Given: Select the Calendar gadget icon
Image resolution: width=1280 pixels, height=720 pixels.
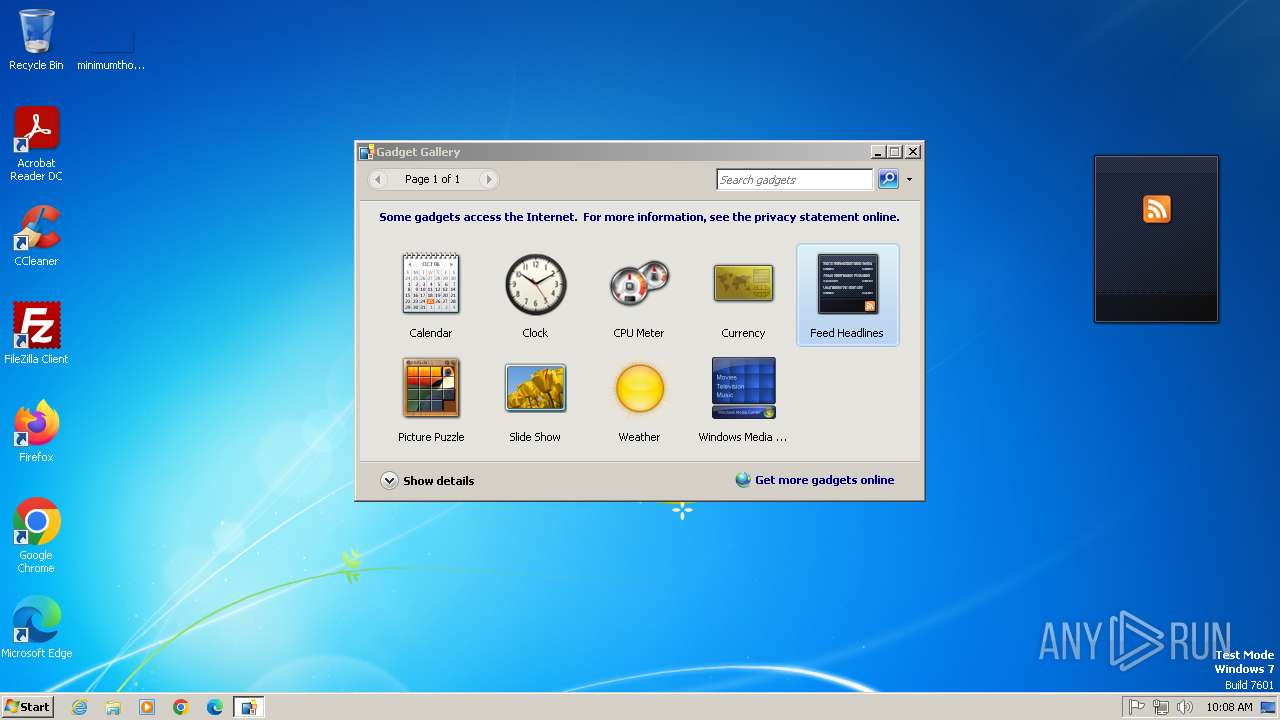Looking at the screenshot, I should pos(431,284).
